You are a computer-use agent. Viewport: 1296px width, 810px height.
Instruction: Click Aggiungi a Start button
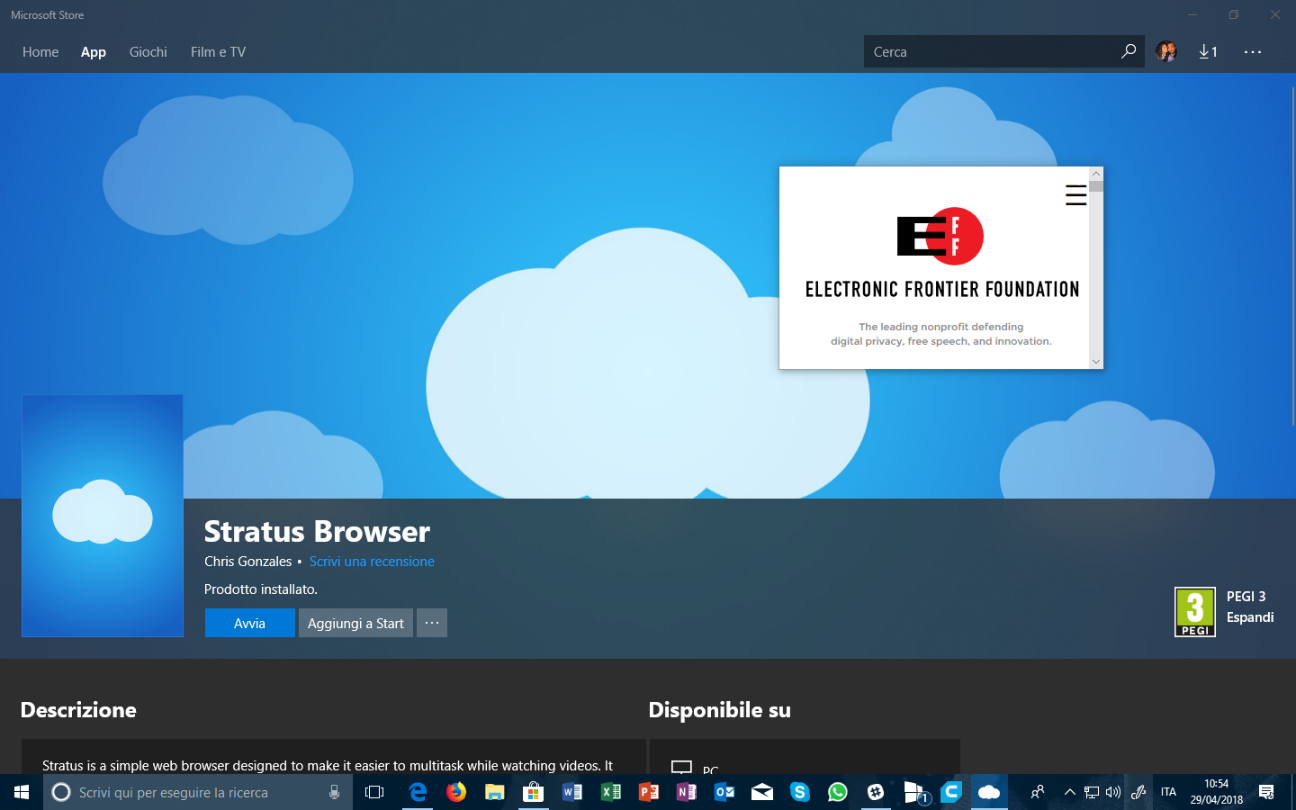pyautogui.click(x=355, y=623)
